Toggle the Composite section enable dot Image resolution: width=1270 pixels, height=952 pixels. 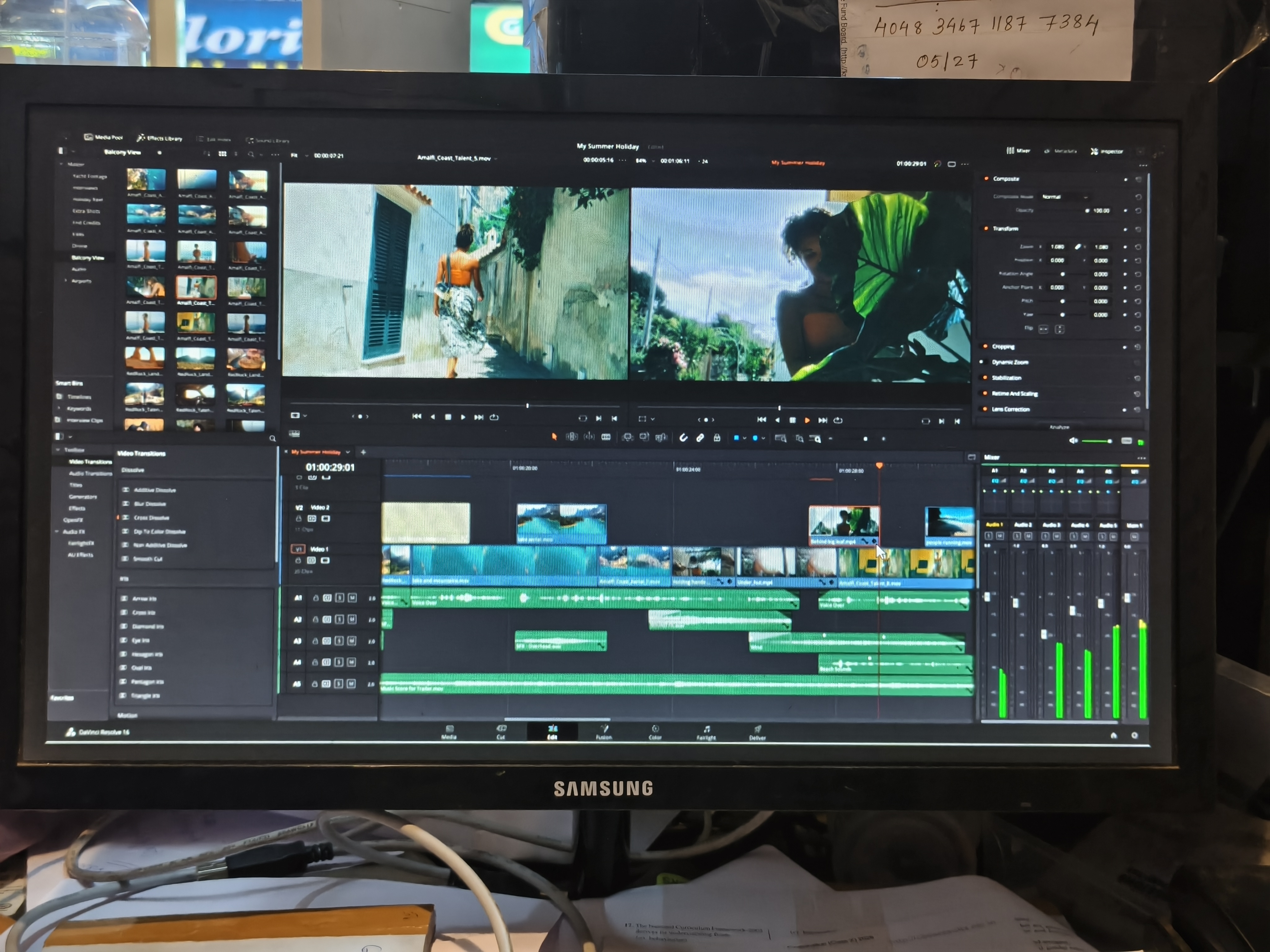[986, 178]
